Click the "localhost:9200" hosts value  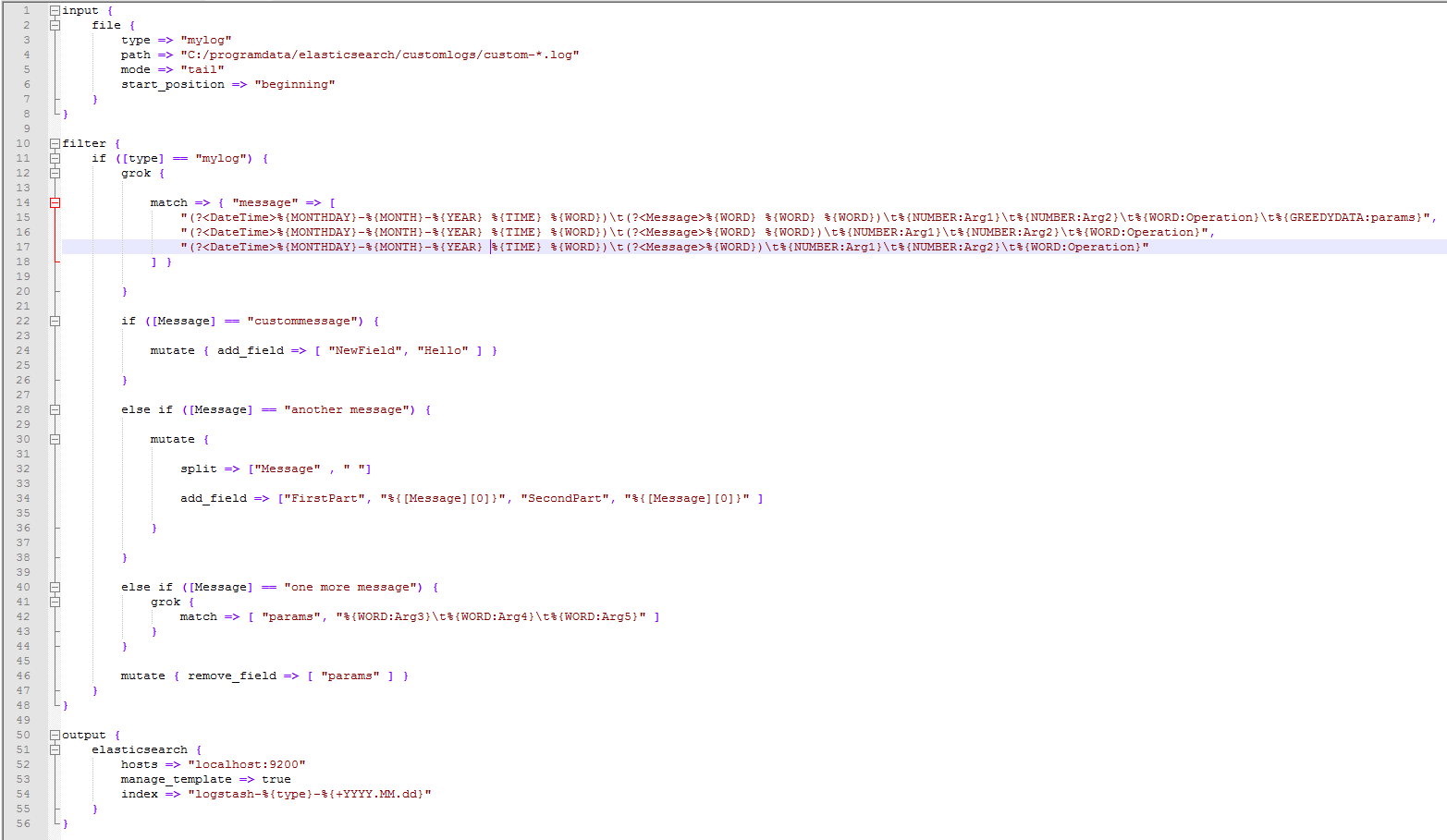[x=247, y=764]
